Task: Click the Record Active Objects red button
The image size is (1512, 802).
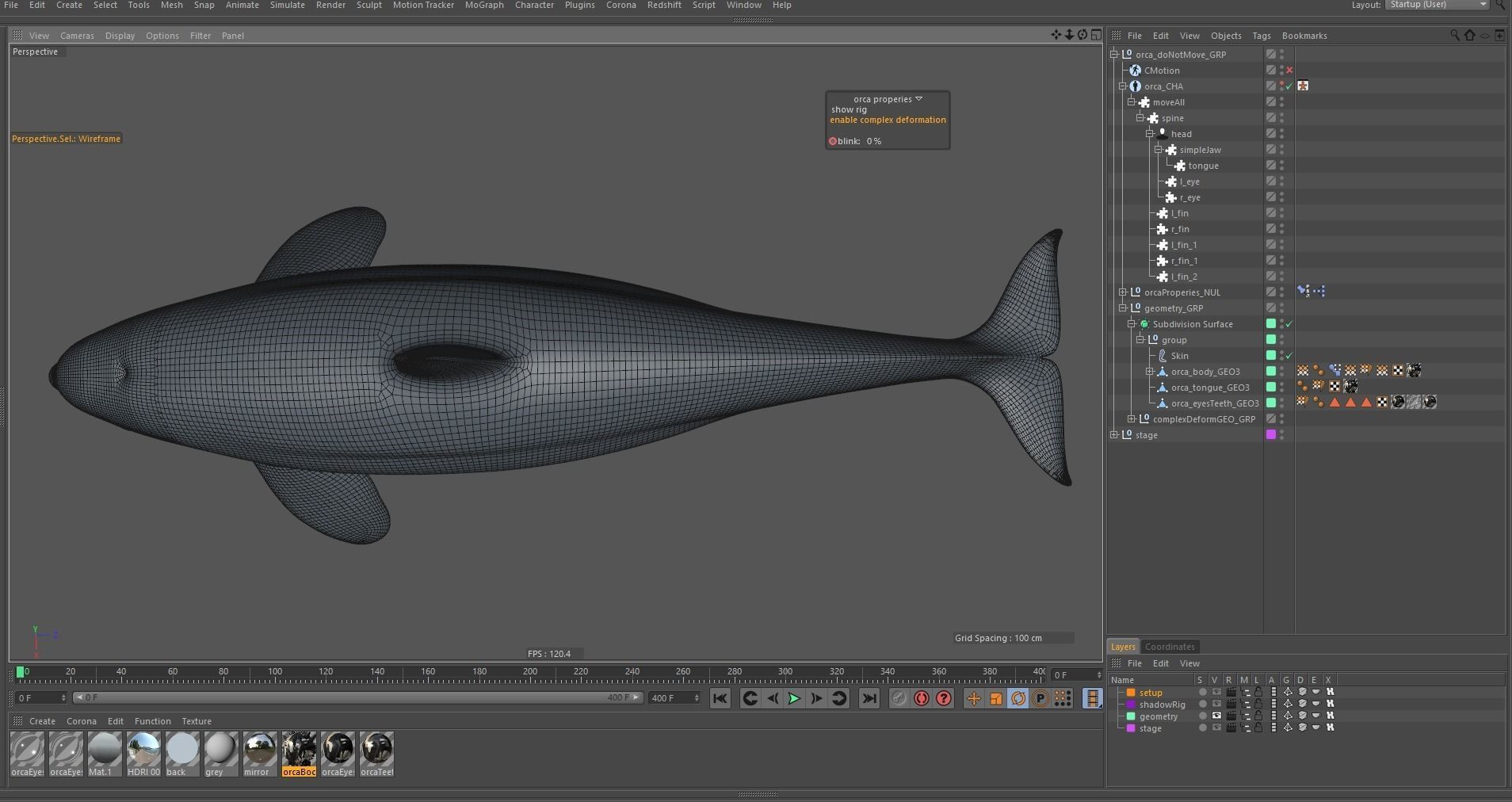Action: pos(899,698)
